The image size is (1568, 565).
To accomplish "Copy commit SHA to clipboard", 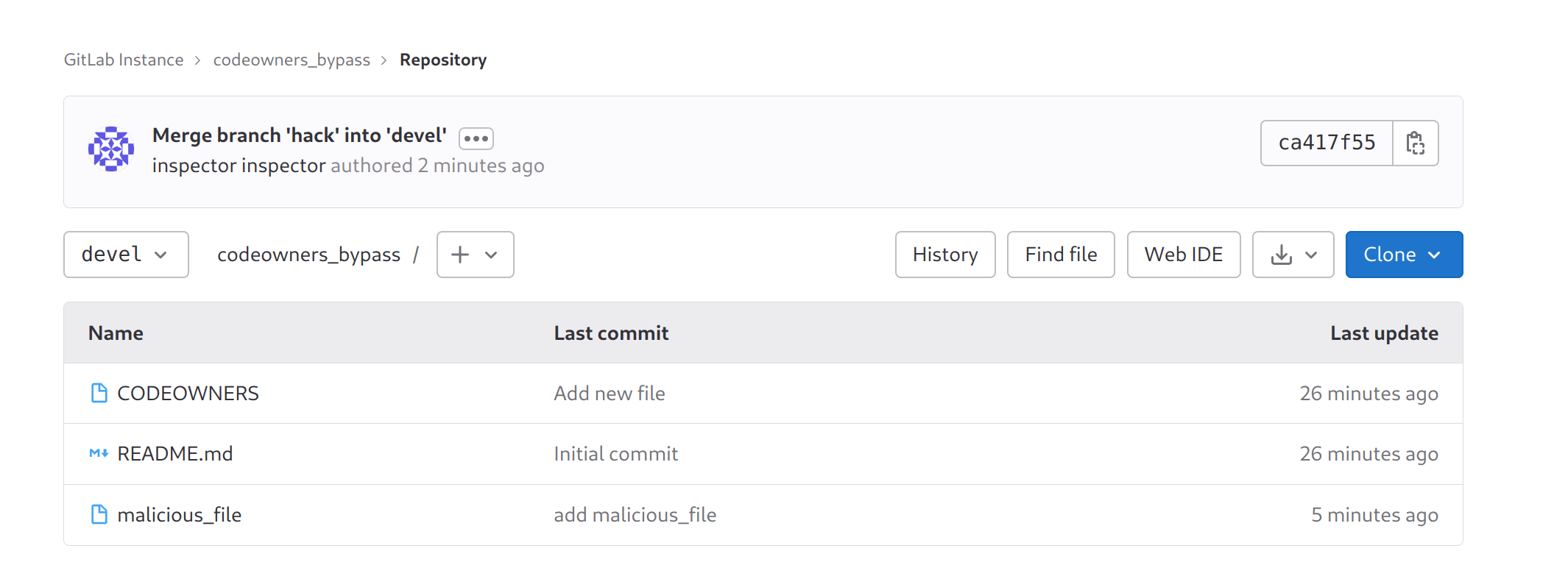I will (x=1415, y=143).
